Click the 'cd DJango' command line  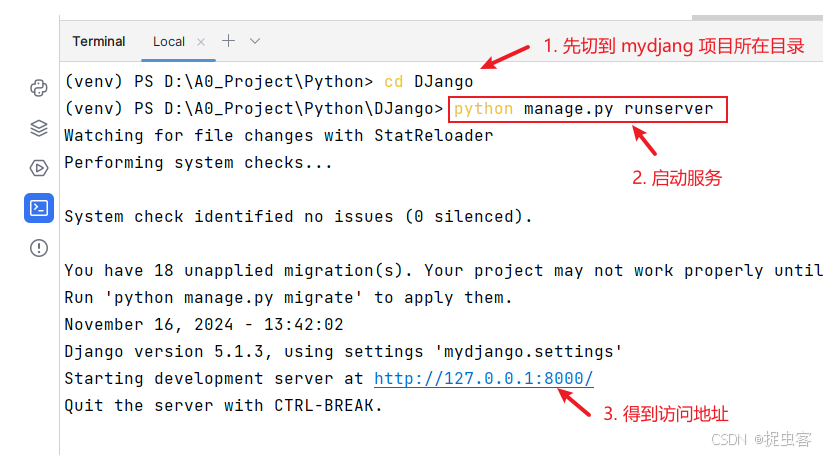point(269,82)
